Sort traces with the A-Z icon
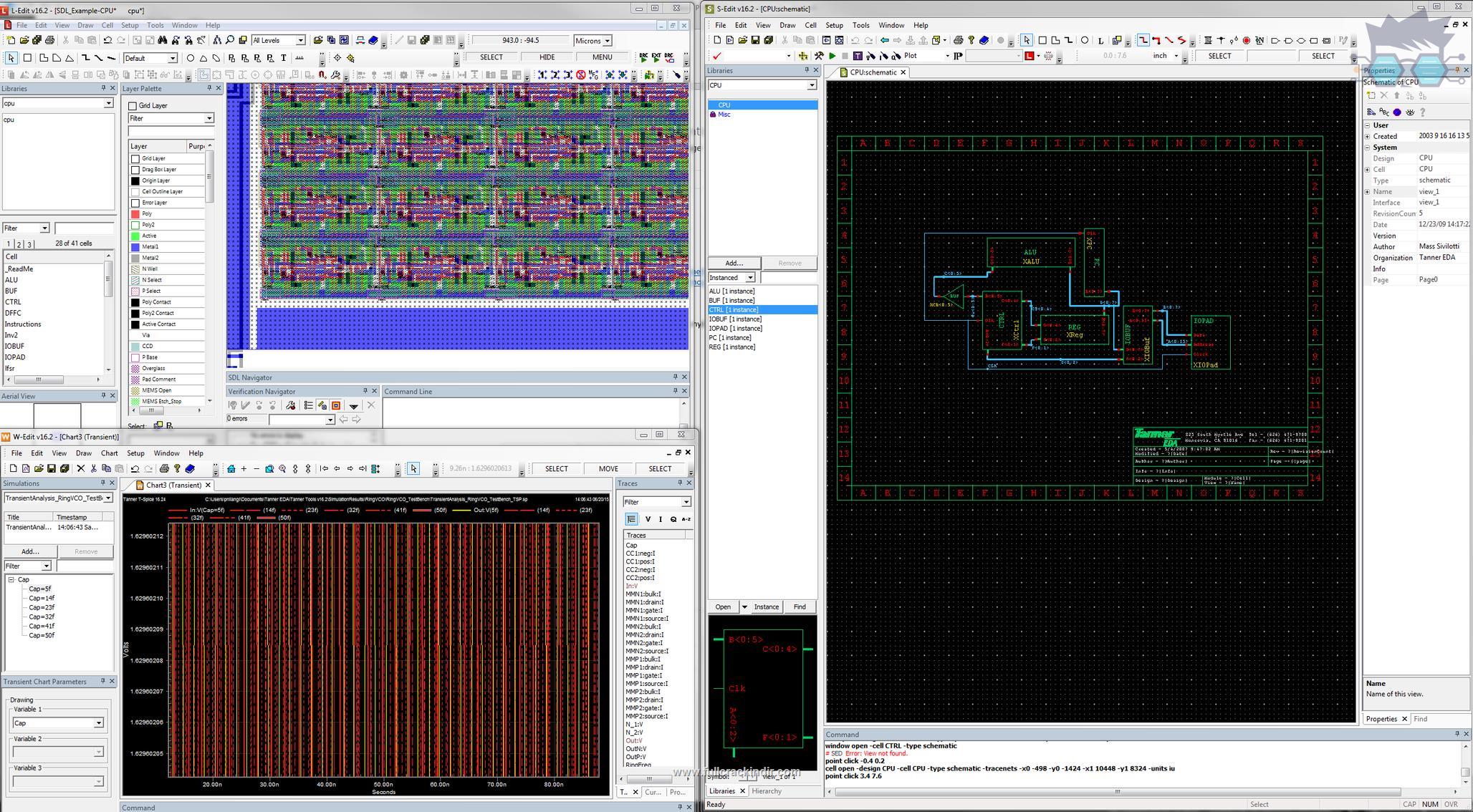This screenshot has height=812, width=1473. 686,519
